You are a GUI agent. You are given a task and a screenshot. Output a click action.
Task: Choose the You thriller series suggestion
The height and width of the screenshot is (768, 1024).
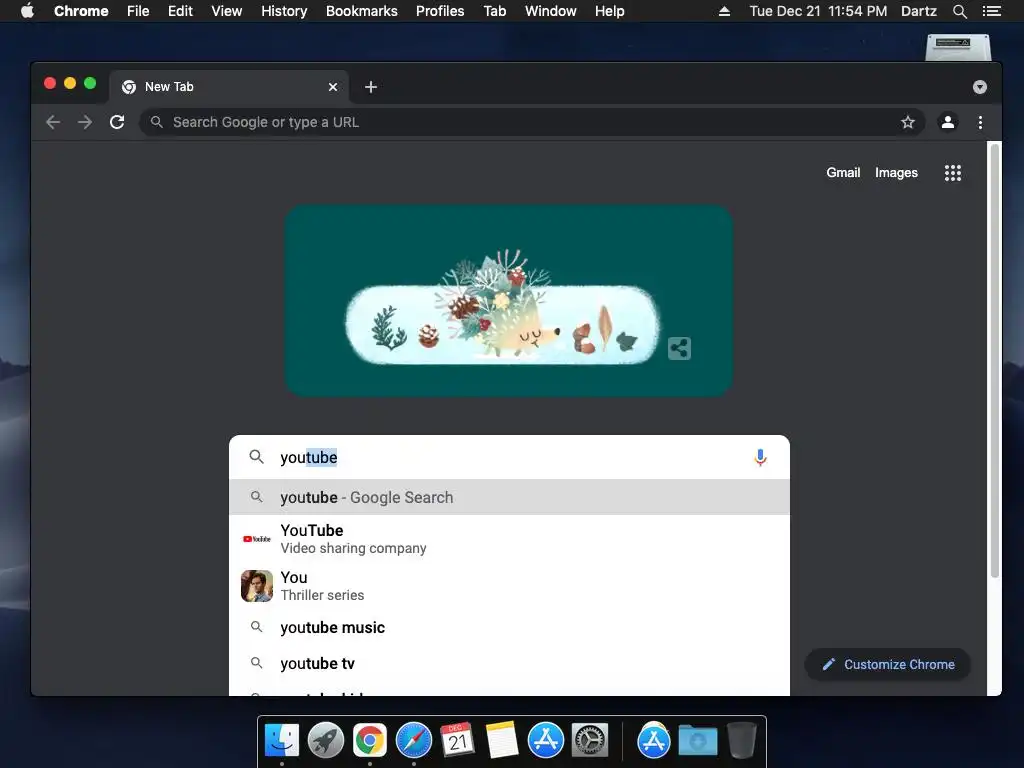point(509,586)
